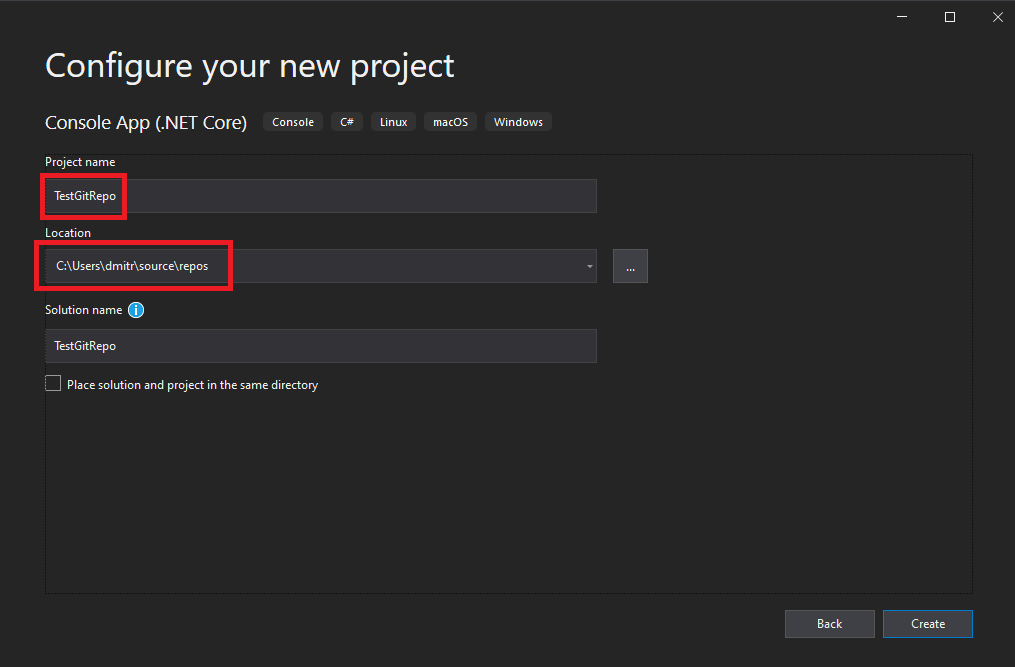Click the "Configure your new project" heading
Image resolution: width=1015 pixels, height=667 pixels.
click(250, 66)
